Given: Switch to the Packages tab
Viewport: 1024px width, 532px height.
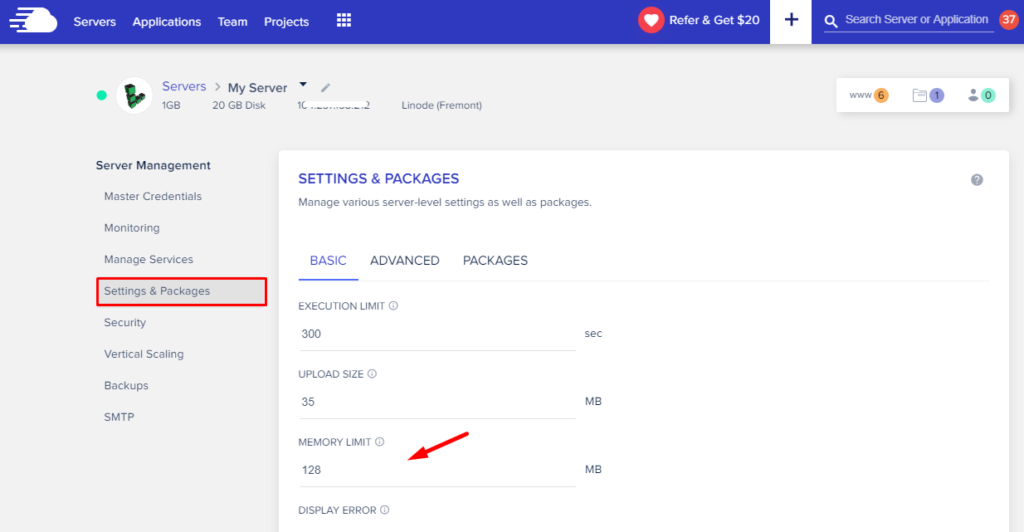Looking at the screenshot, I should pyautogui.click(x=495, y=261).
